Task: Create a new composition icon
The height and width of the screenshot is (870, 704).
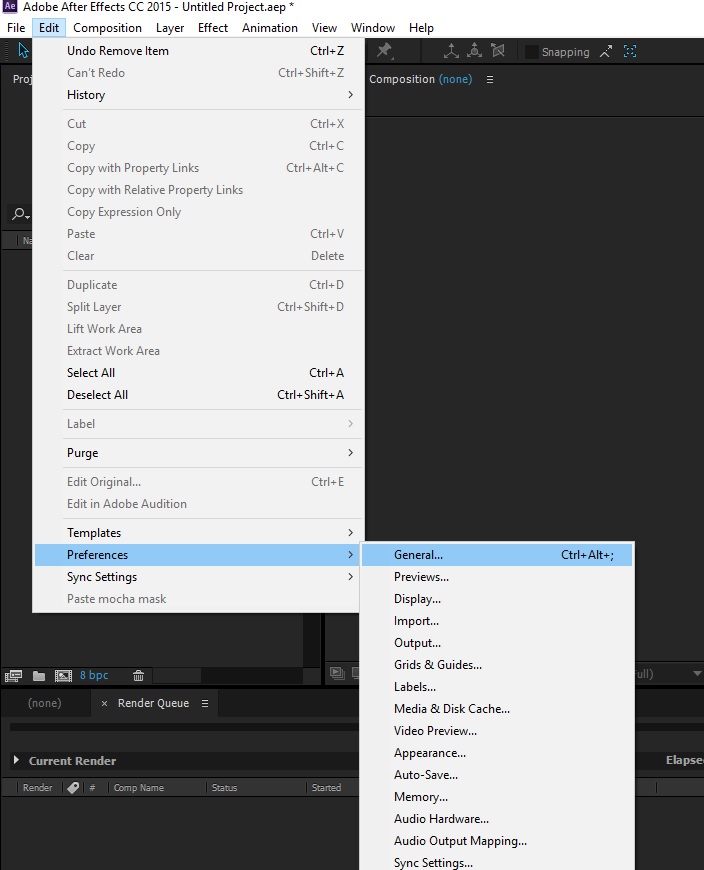Action: pyautogui.click(x=63, y=675)
